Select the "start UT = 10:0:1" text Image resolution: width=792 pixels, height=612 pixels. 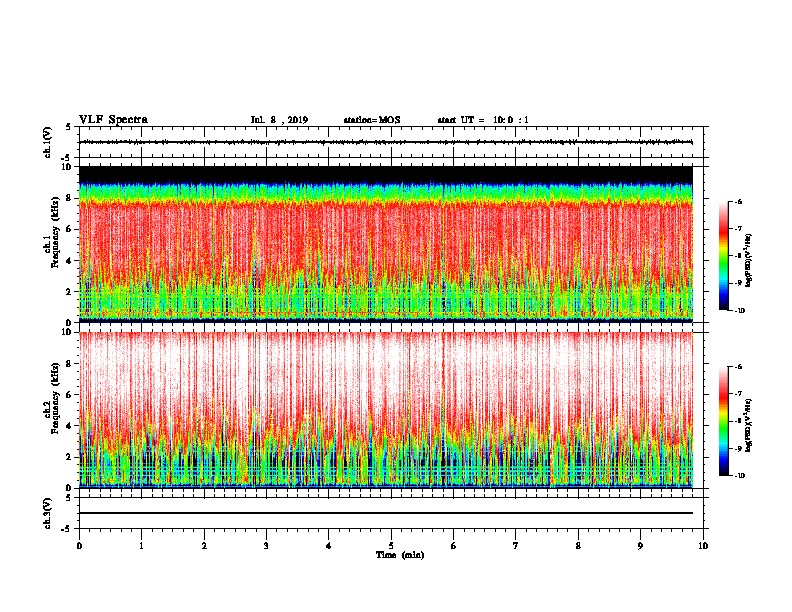pos(483,120)
